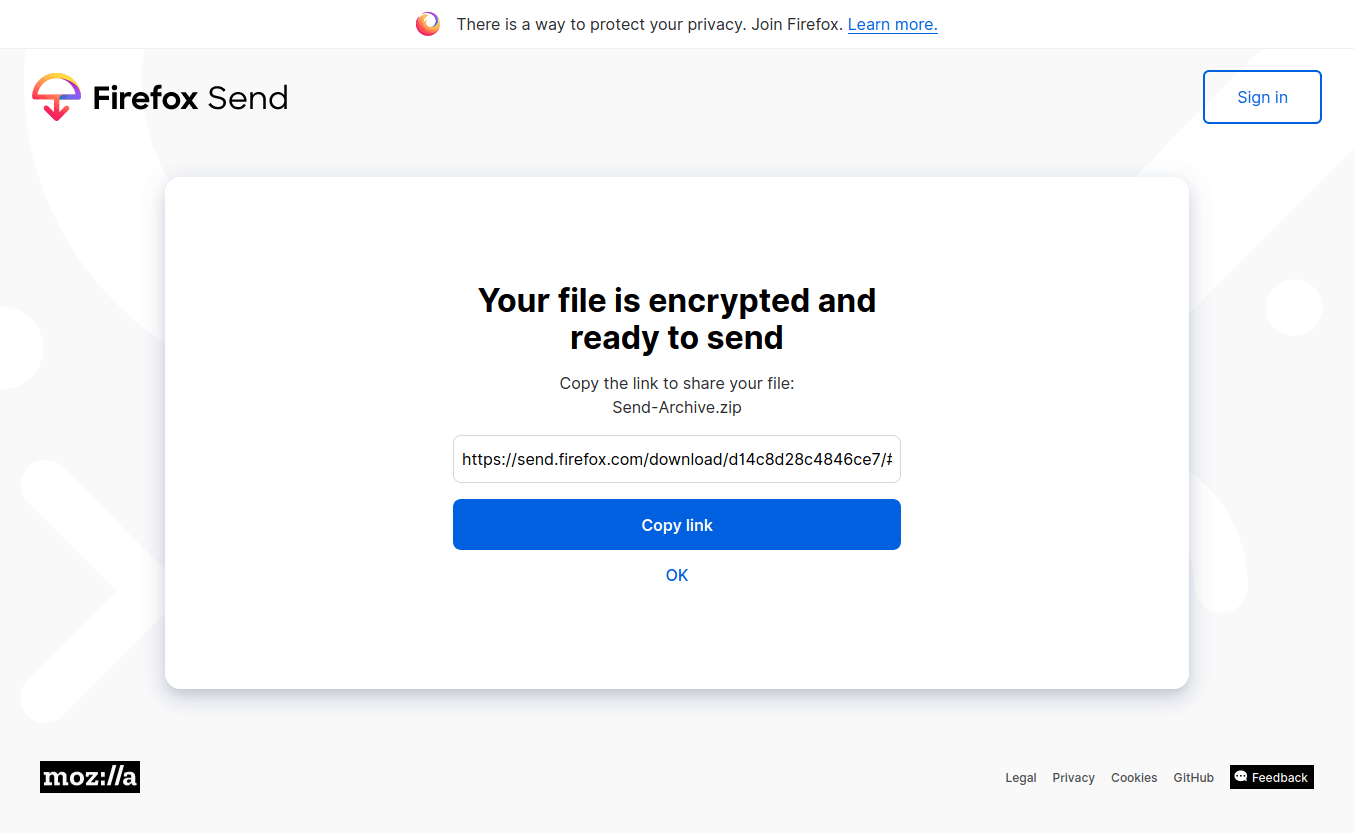Click the Mozilla logo in footer
Screen dimensions: 1354x833
pos(90,777)
